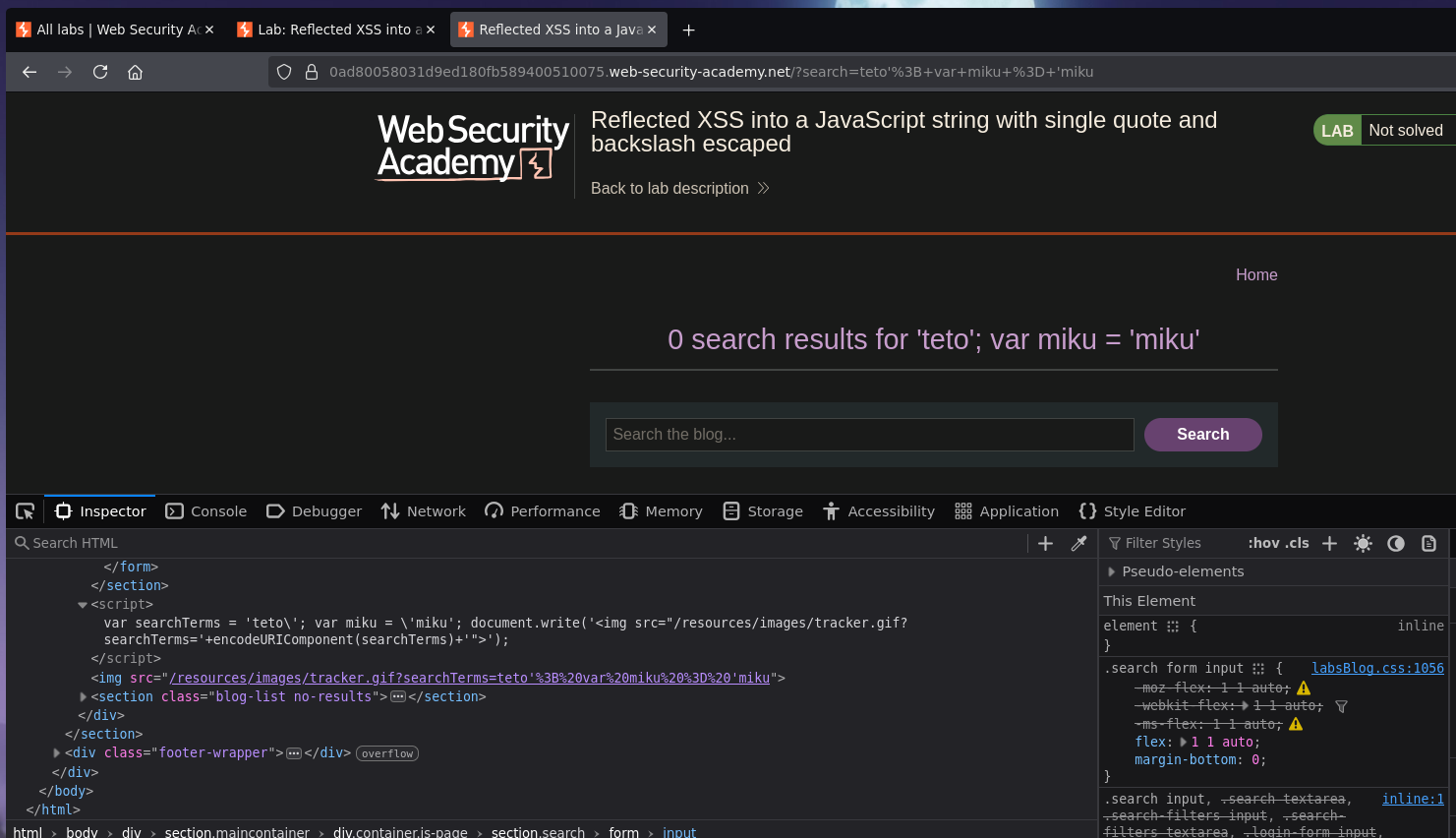Image resolution: width=1456 pixels, height=838 pixels.
Task: Click the tracker.gif src URL link
Action: coord(470,678)
